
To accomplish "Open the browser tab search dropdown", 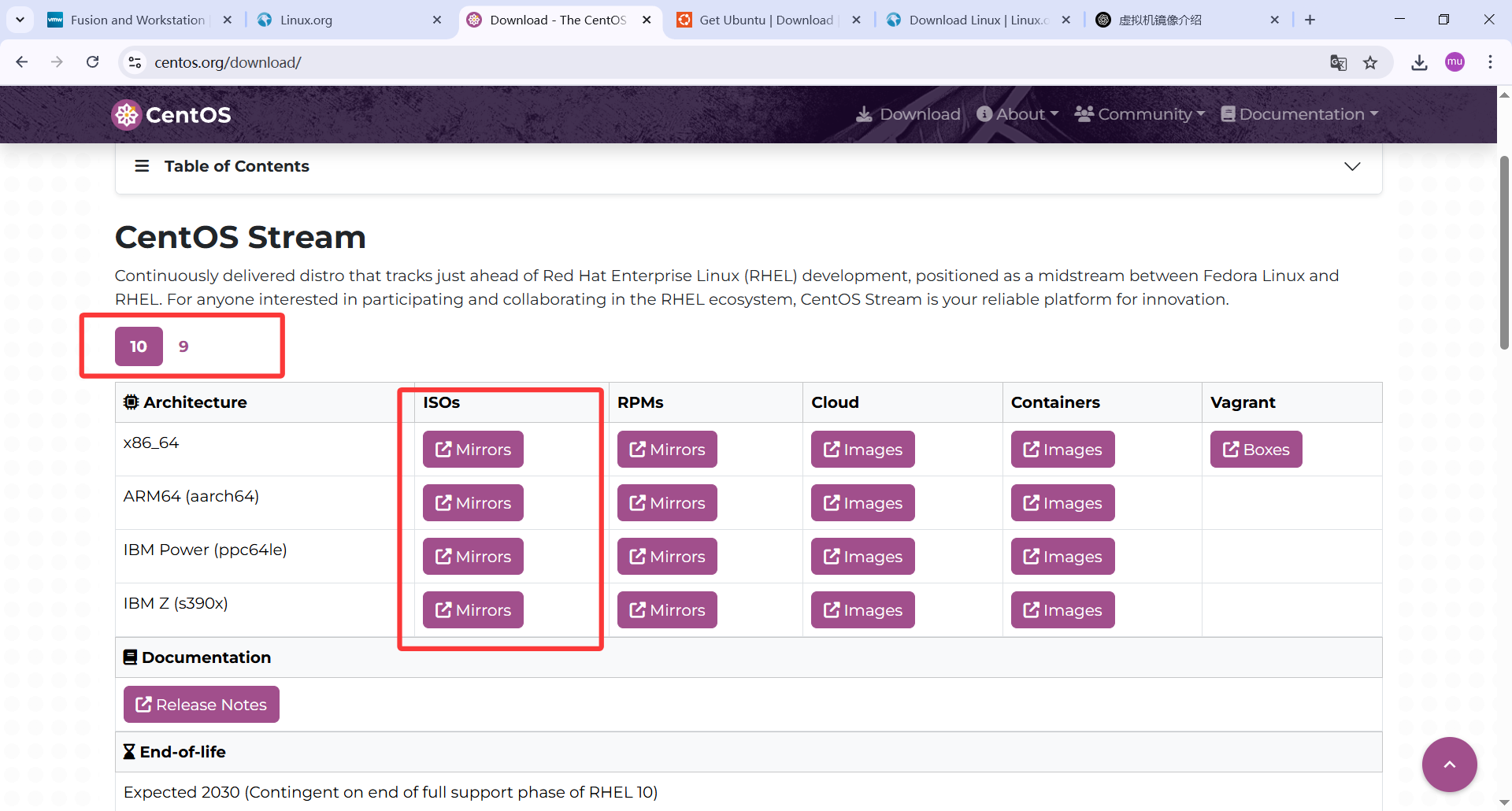I will pyautogui.click(x=20, y=20).
